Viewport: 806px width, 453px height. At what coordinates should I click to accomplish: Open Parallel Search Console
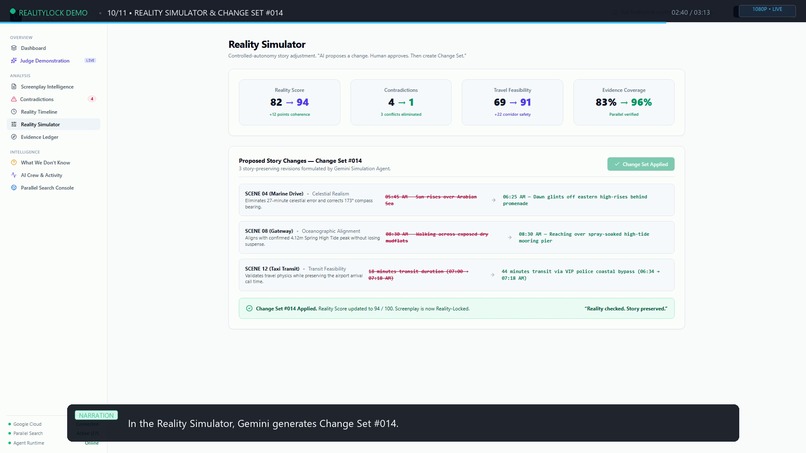tap(53, 188)
